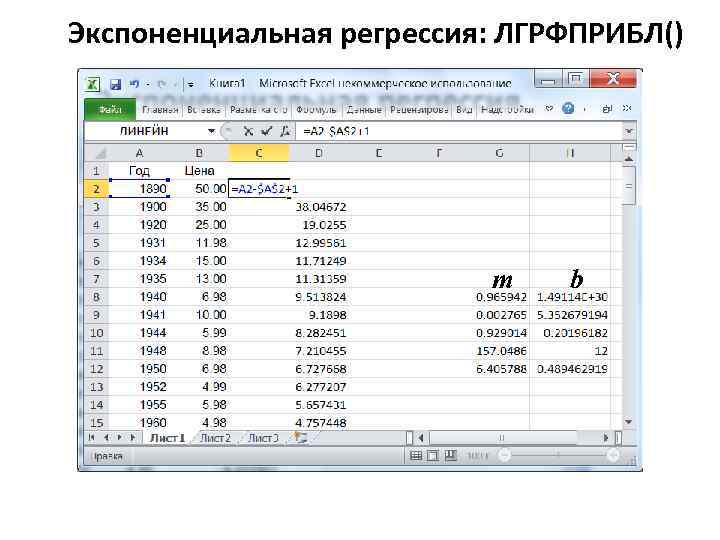
Task: Go to next sheet with navigation arrow
Action: 119,438
